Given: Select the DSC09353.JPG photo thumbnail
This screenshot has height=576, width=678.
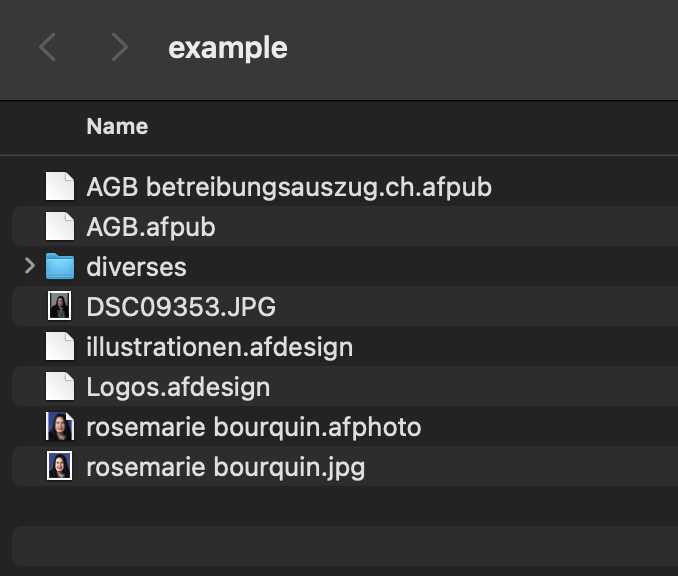Looking at the screenshot, I should pos(60,306).
